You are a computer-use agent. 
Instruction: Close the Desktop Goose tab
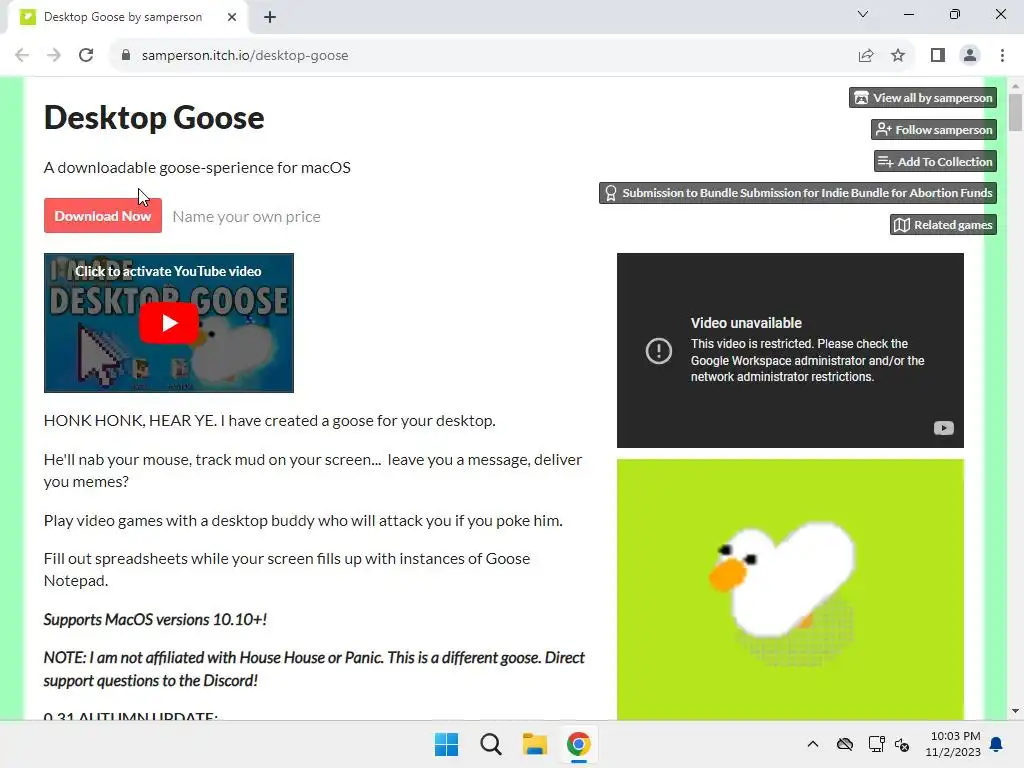click(x=232, y=17)
